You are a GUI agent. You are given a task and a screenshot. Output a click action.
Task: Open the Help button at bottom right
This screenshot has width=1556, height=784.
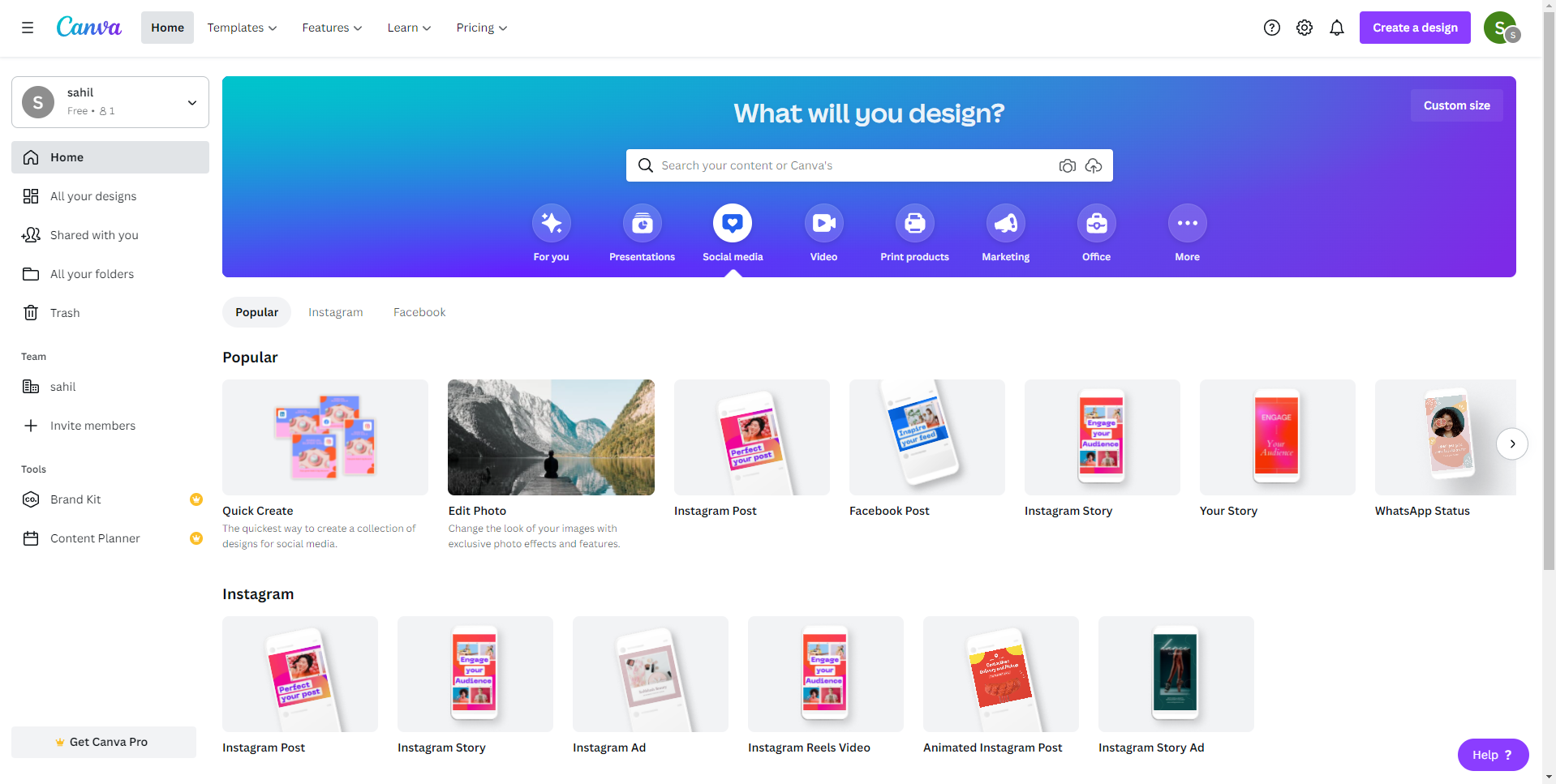(x=1493, y=755)
